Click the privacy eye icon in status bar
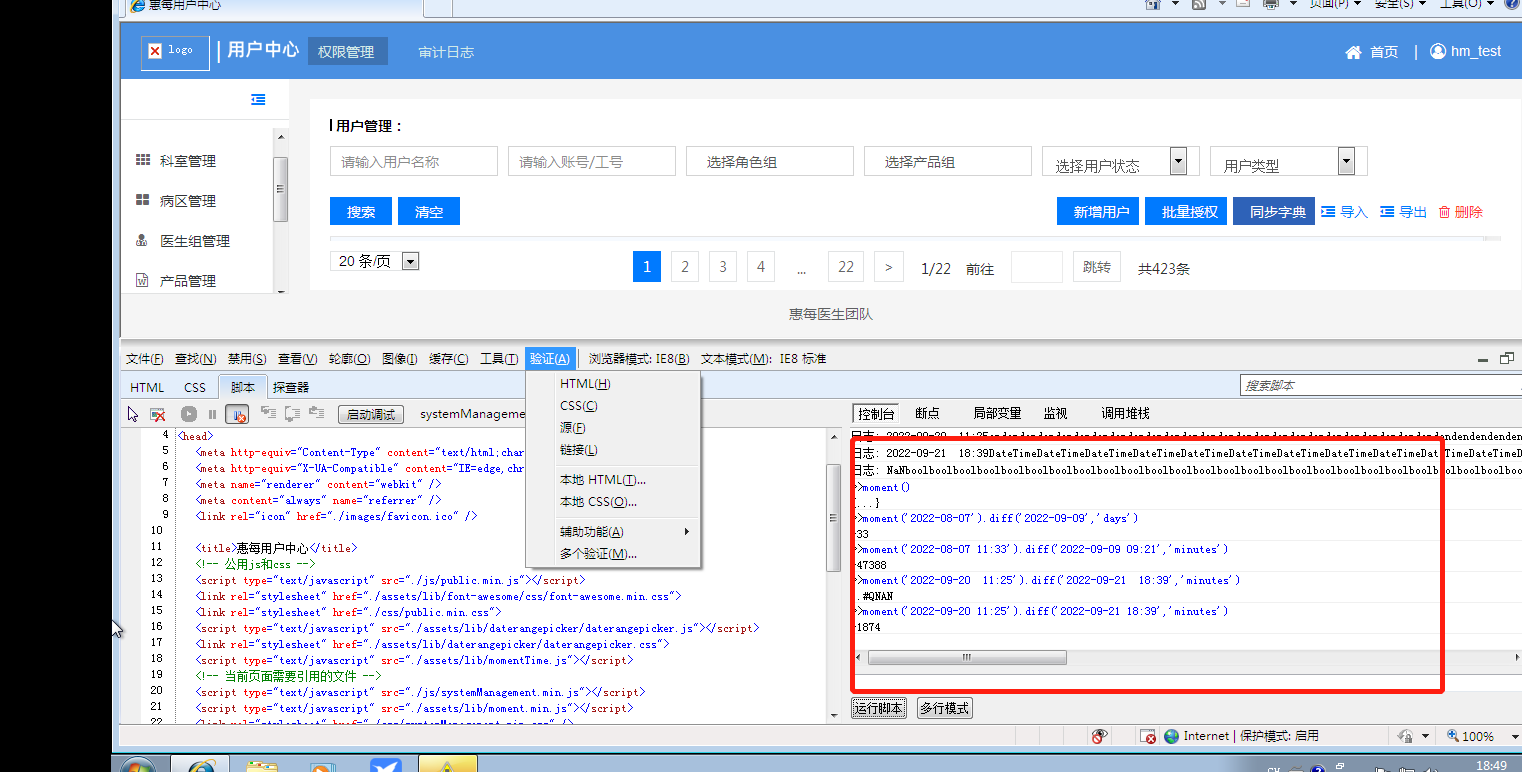1522x772 pixels. pyautogui.click(x=1099, y=737)
